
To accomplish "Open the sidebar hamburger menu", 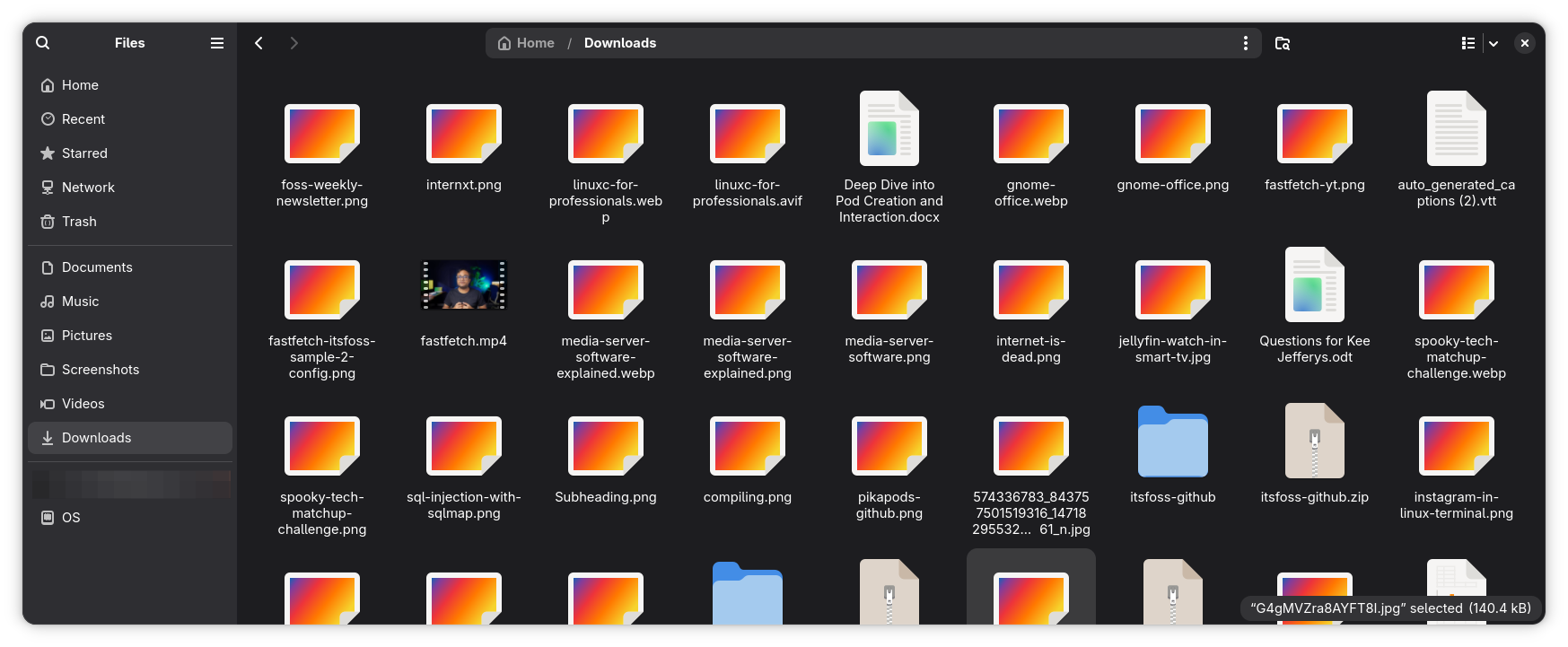I will pyautogui.click(x=216, y=43).
